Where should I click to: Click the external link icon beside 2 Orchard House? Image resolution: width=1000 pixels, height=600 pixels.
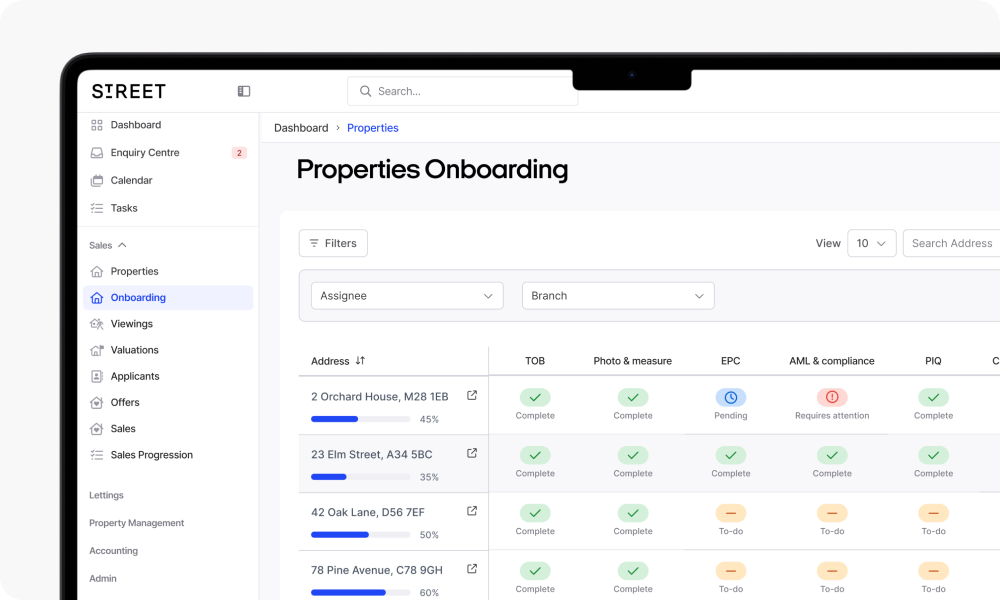(x=471, y=395)
